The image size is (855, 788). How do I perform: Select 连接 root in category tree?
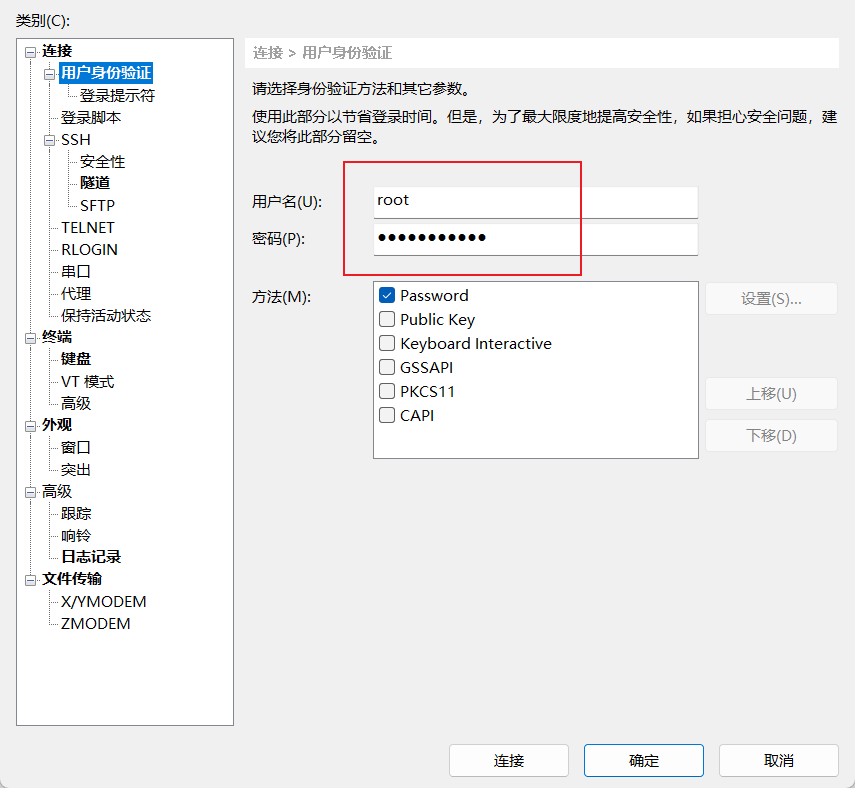[x=57, y=51]
